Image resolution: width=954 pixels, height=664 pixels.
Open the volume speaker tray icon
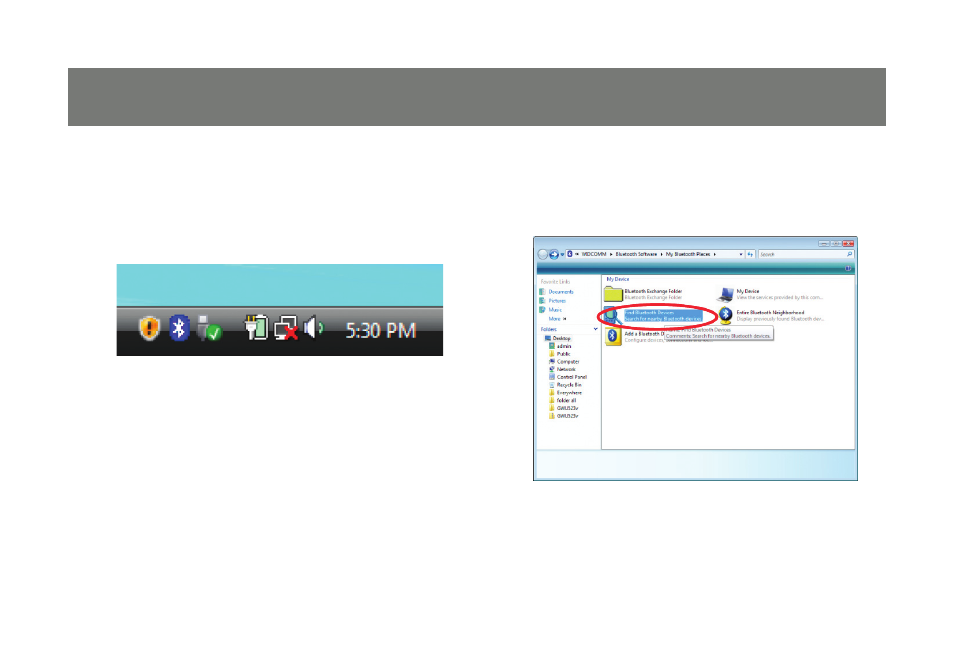[314, 327]
